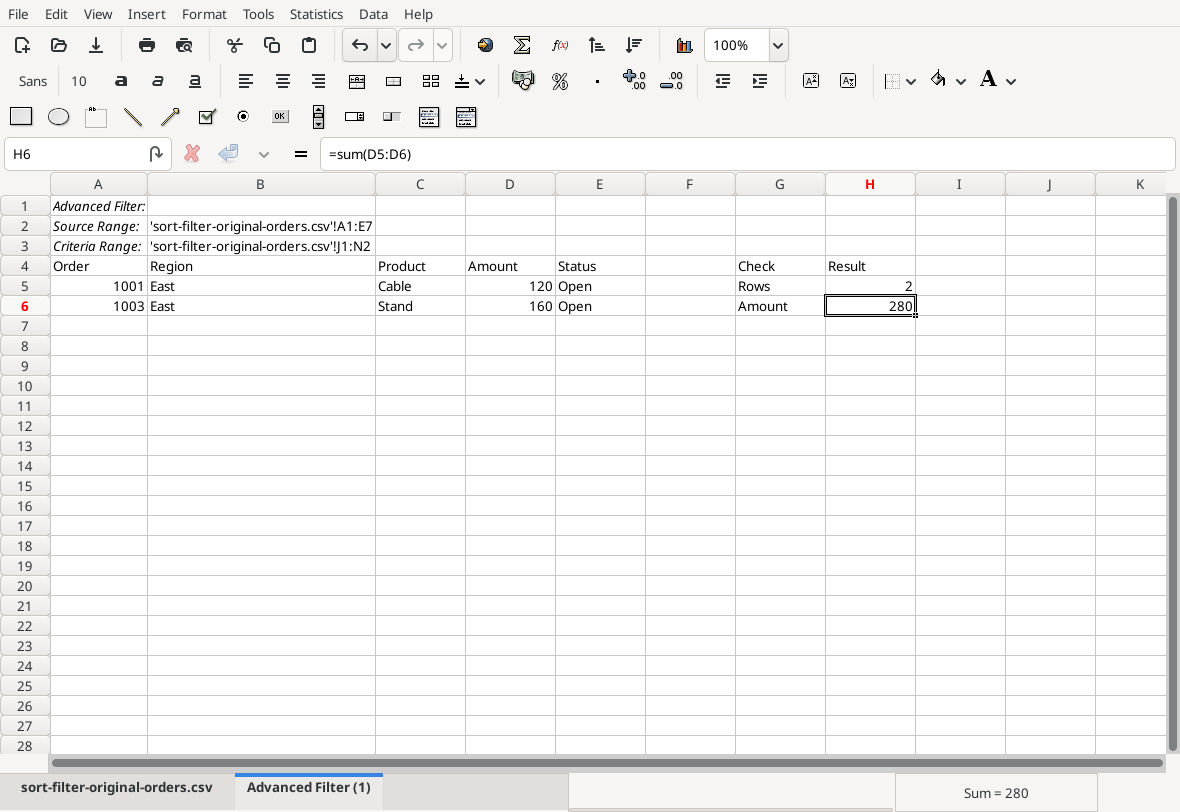Expand the formula entry options dropdown

(263, 154)
